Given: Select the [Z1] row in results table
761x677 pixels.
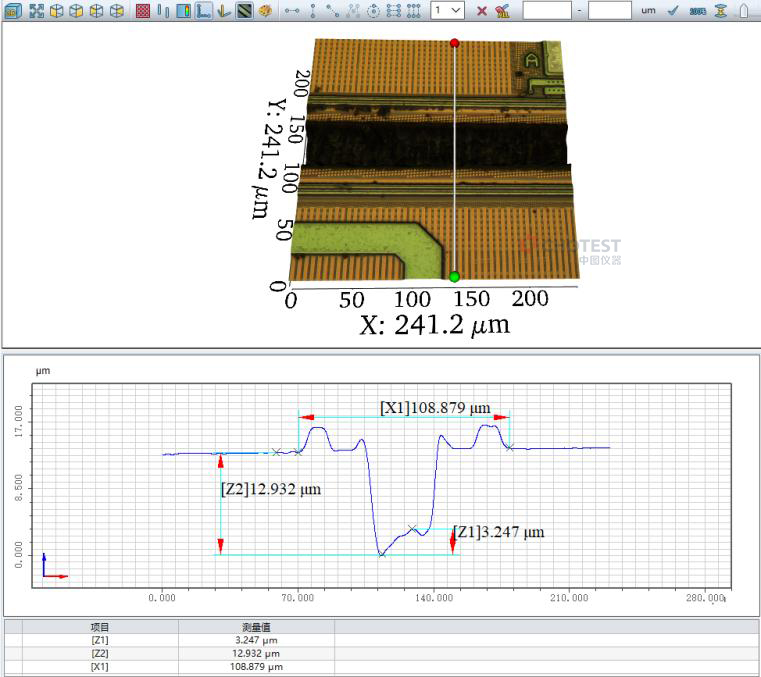Looking at the screenshot, I should (100, 640).
